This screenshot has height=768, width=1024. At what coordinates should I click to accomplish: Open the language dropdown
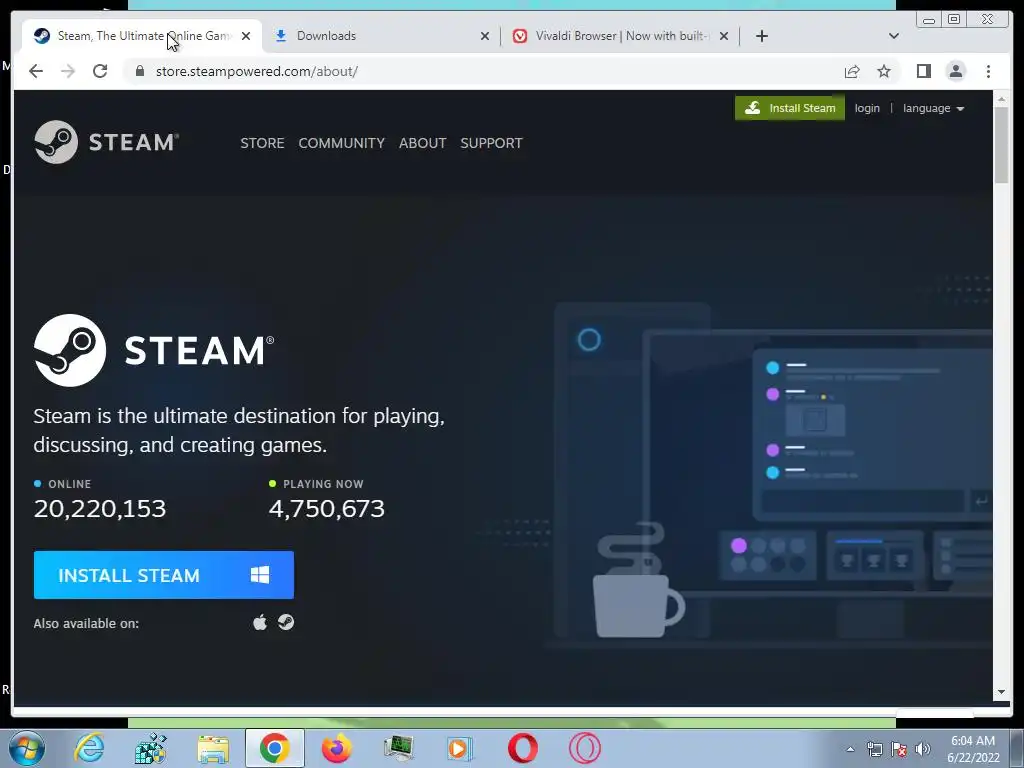tap(933, 108)
